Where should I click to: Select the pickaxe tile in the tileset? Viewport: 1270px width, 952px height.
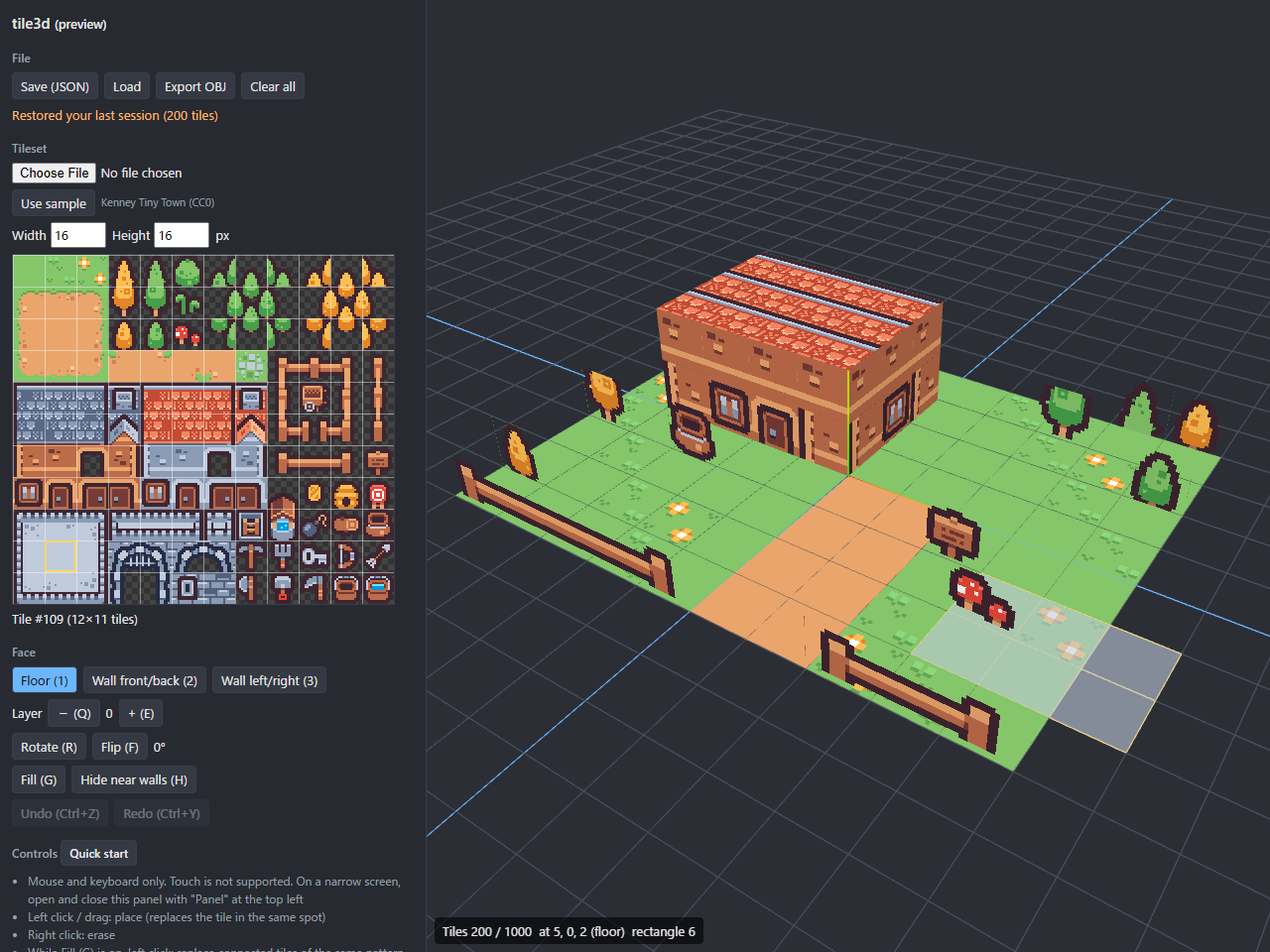[251, 556]
